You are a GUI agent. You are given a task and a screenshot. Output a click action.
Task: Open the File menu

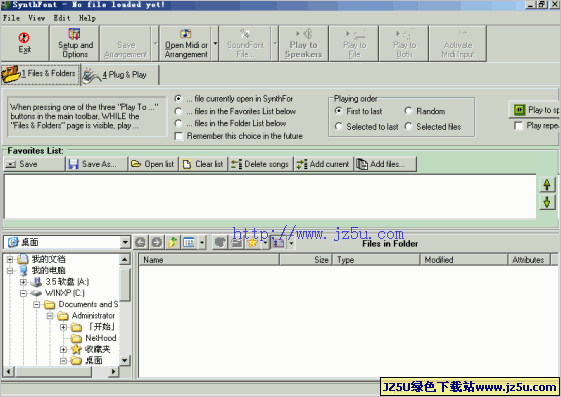coord(11,18)
